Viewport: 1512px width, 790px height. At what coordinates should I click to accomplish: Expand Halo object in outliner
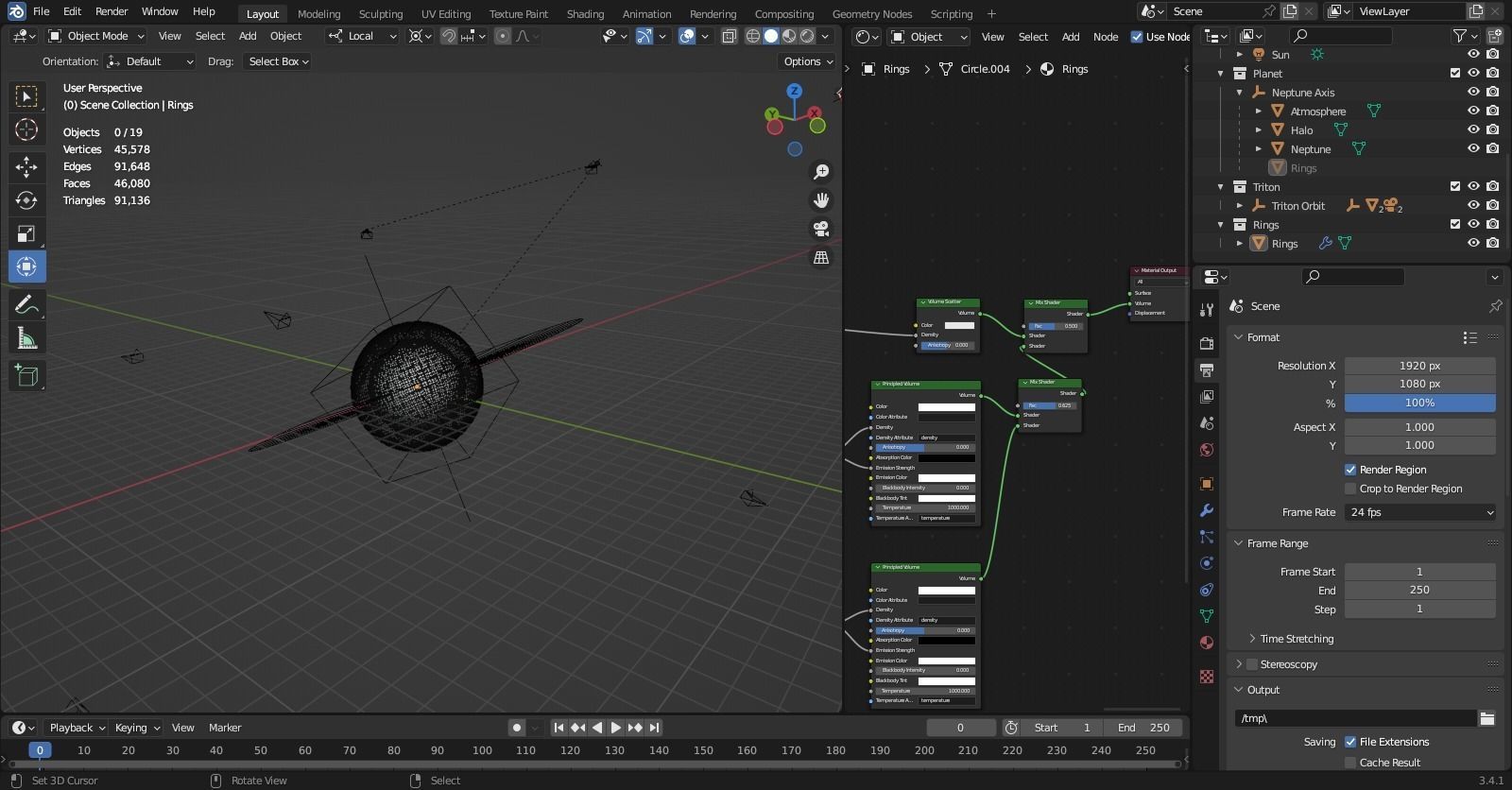coord(1259,129)
